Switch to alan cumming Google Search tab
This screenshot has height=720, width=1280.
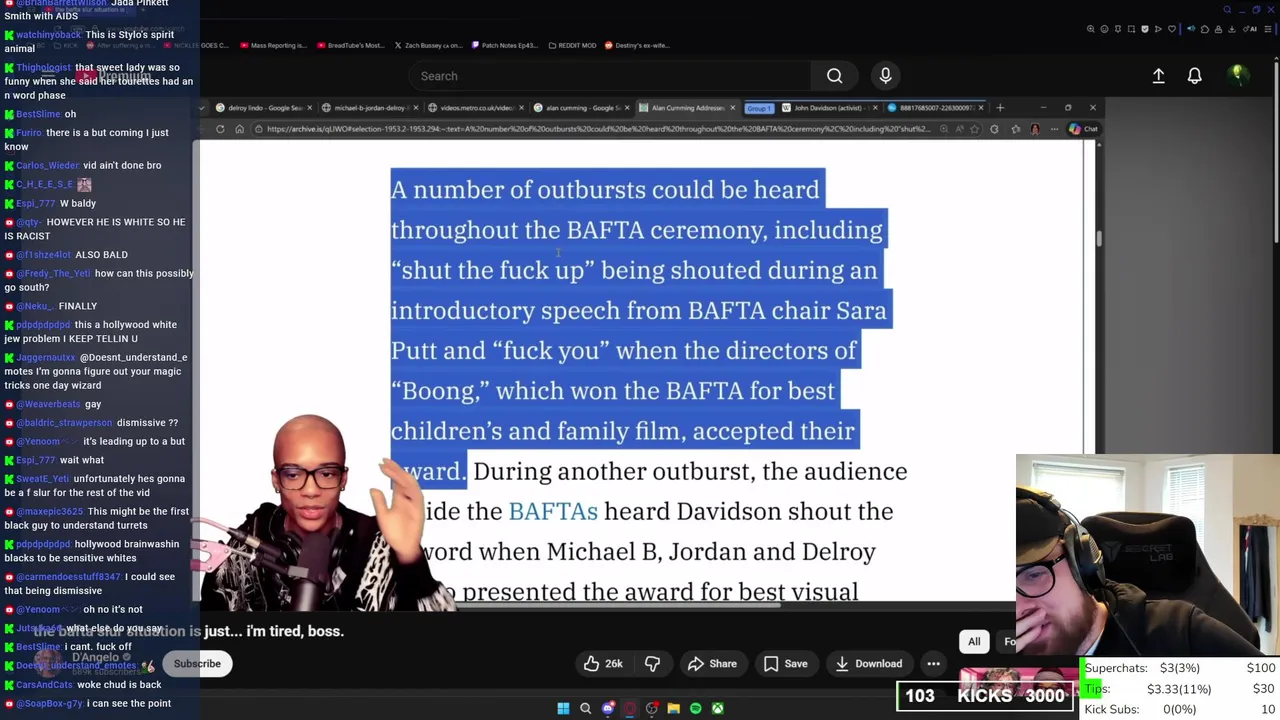[x=580, y=108]
